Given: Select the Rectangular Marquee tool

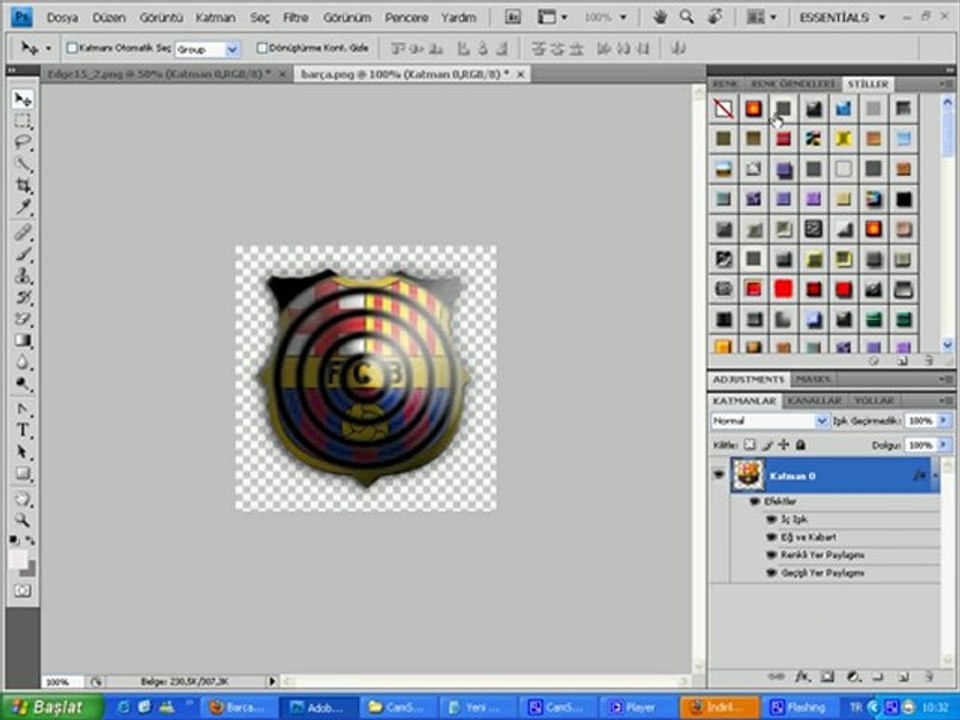Looking at the screenshot, I should pos(23,121).
